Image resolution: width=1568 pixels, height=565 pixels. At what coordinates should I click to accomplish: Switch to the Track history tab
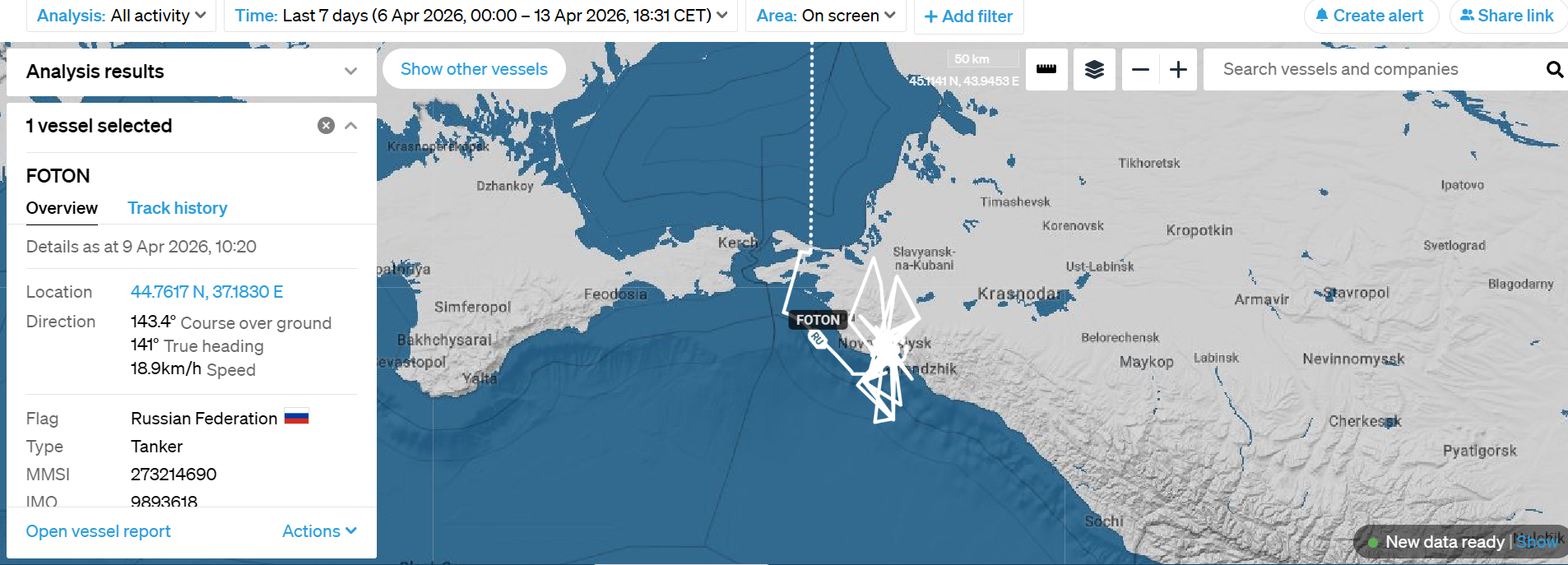(x=177, y=208)
